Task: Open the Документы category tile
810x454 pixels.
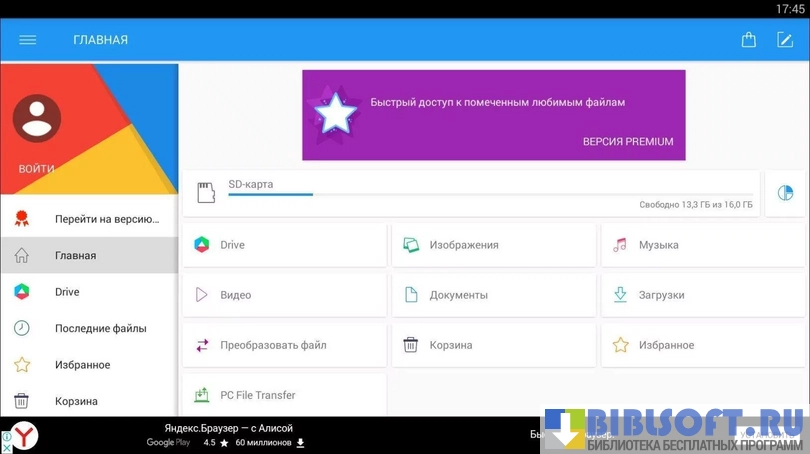Action: click(493, 295)
